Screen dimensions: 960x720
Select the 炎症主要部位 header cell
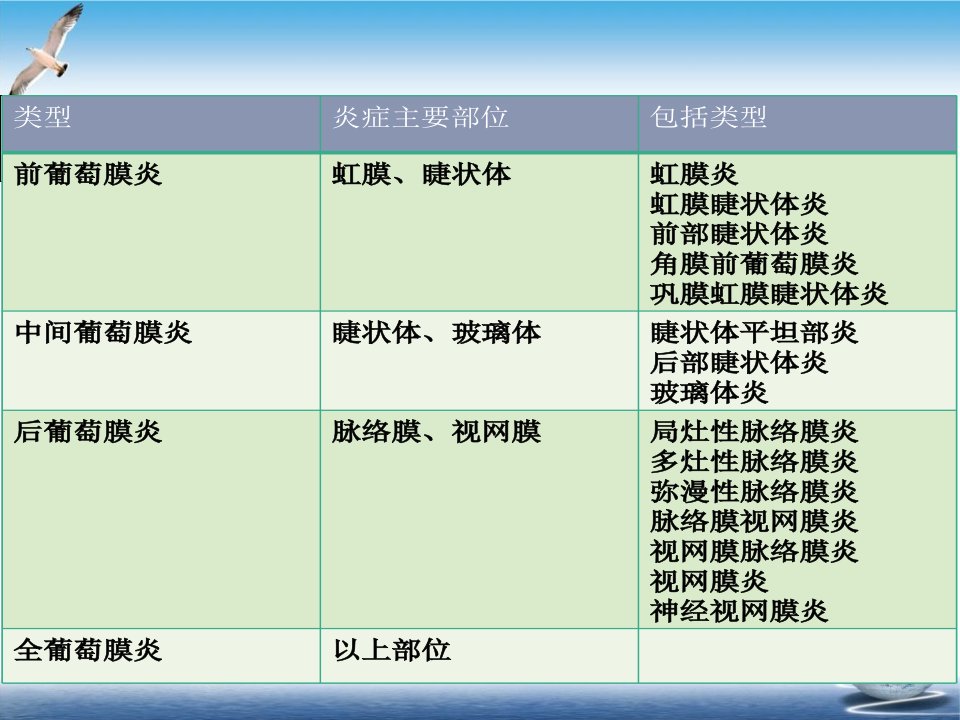[479, 123]
